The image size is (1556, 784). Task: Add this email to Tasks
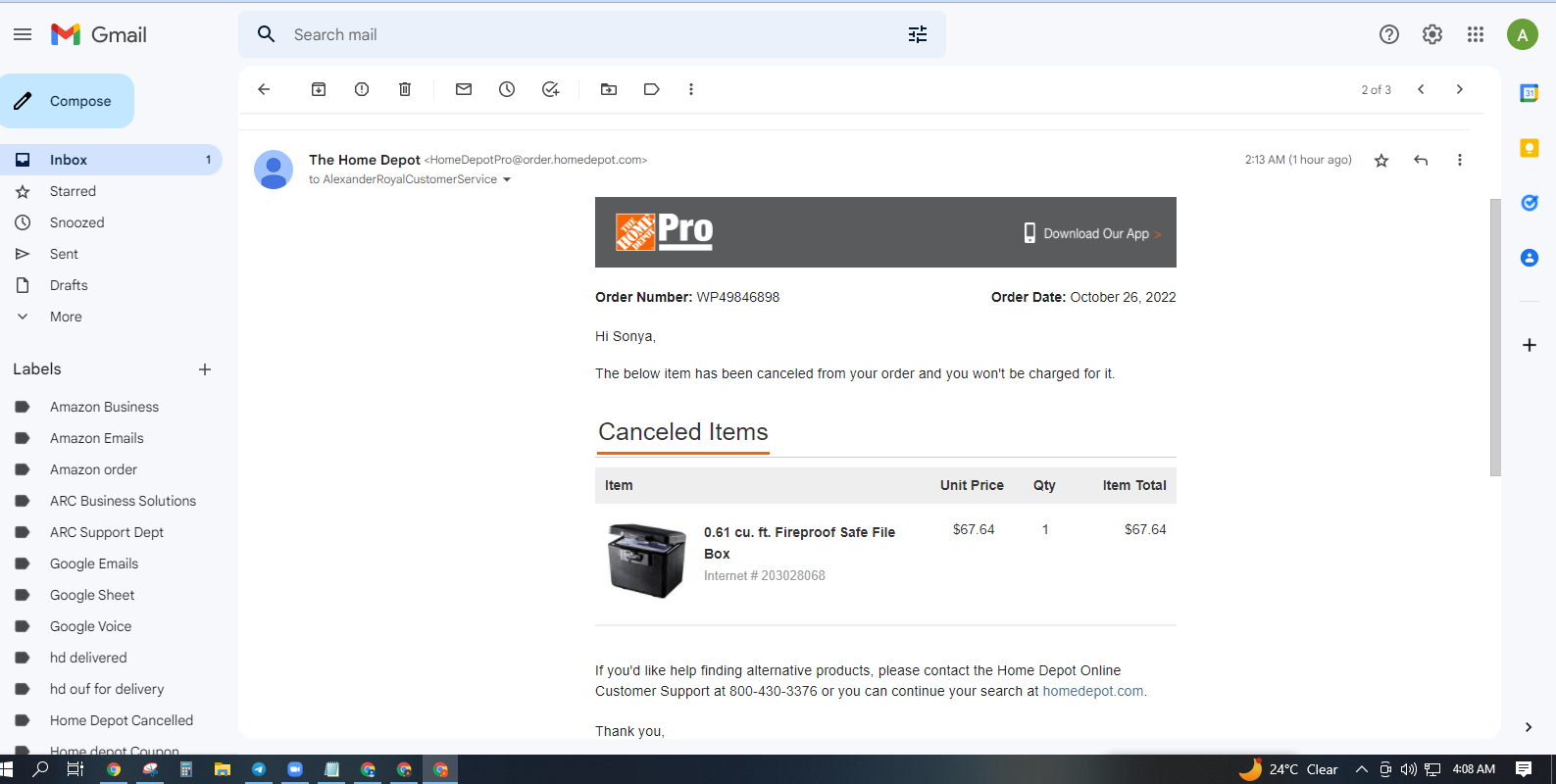pos(550,89)
